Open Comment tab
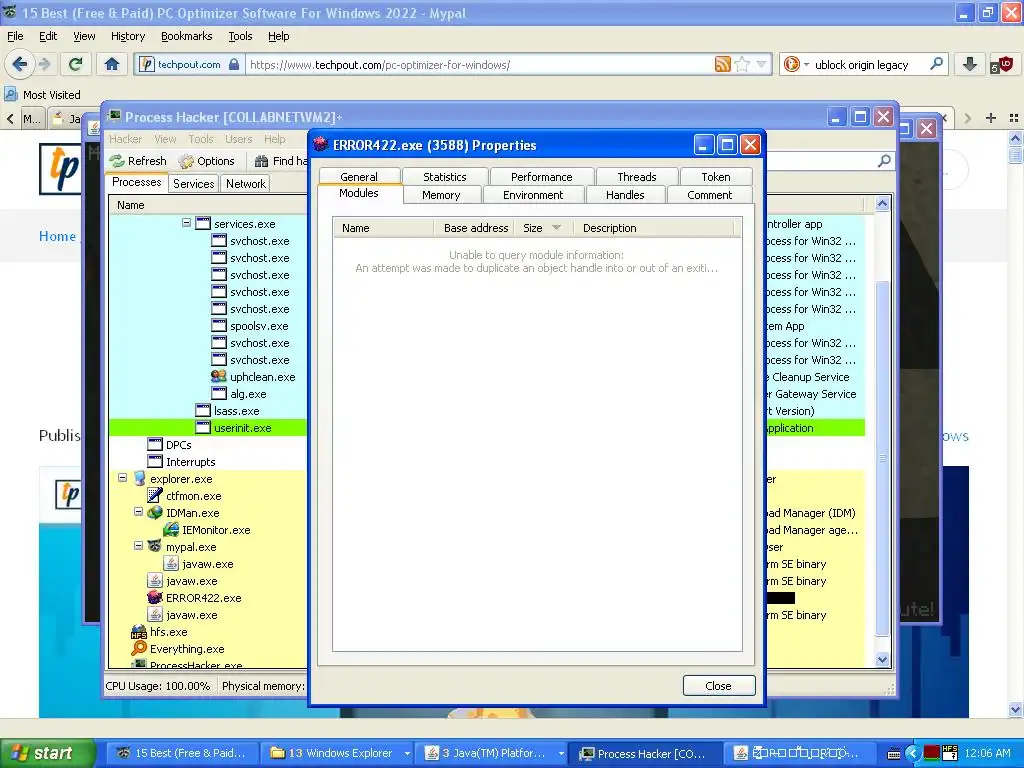Viewport: 1024px width, 768px height. pyautogui.click(x=709, y=195)
